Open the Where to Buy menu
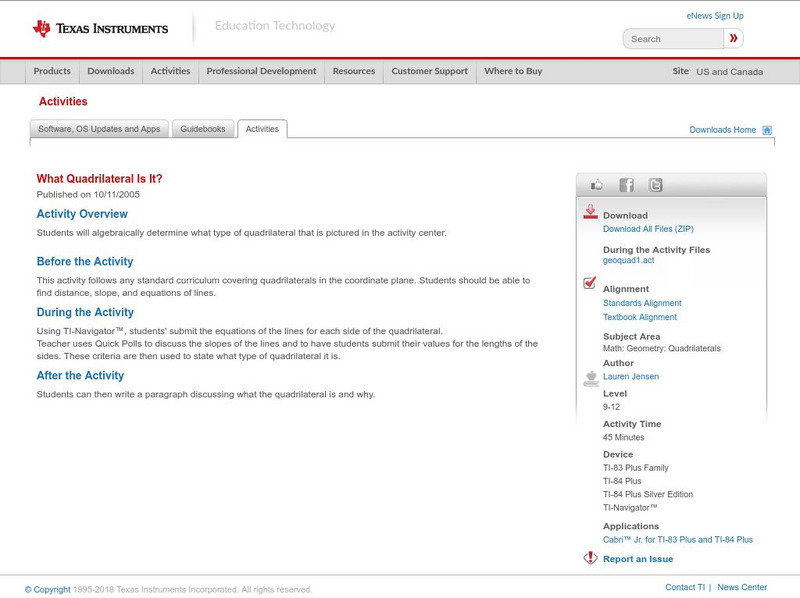Screen dimensions: 800x598 click(513, 71)
